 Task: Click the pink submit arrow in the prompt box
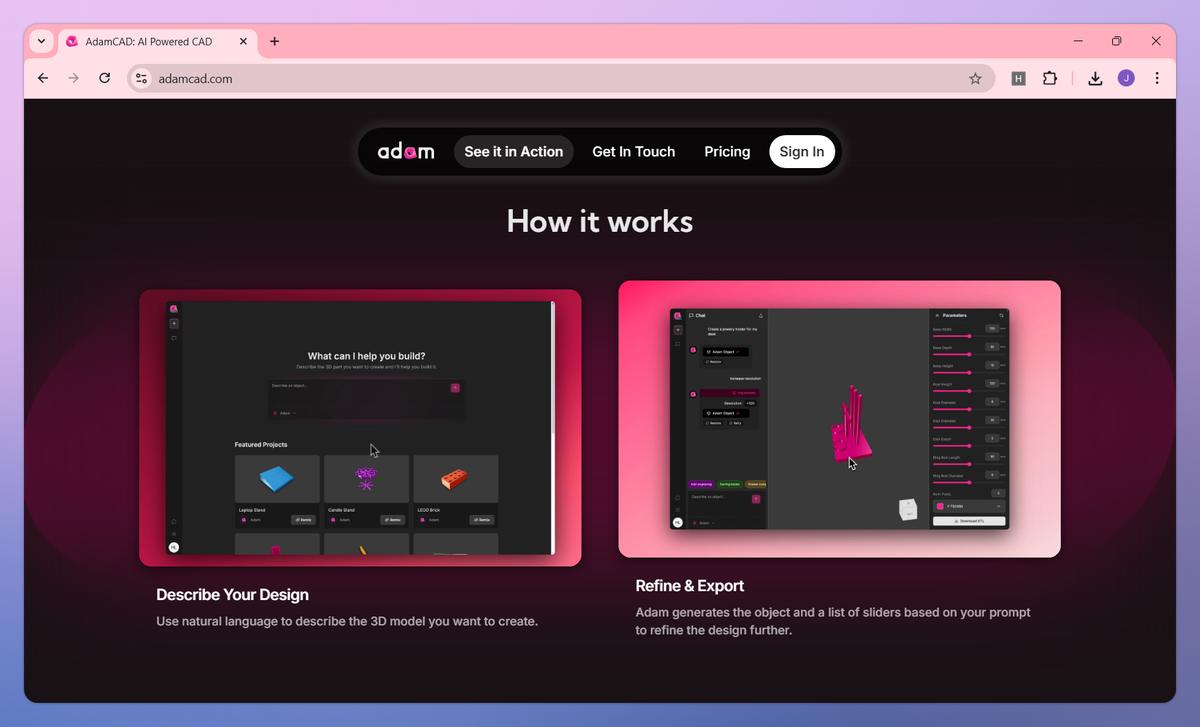coord(454,388)
